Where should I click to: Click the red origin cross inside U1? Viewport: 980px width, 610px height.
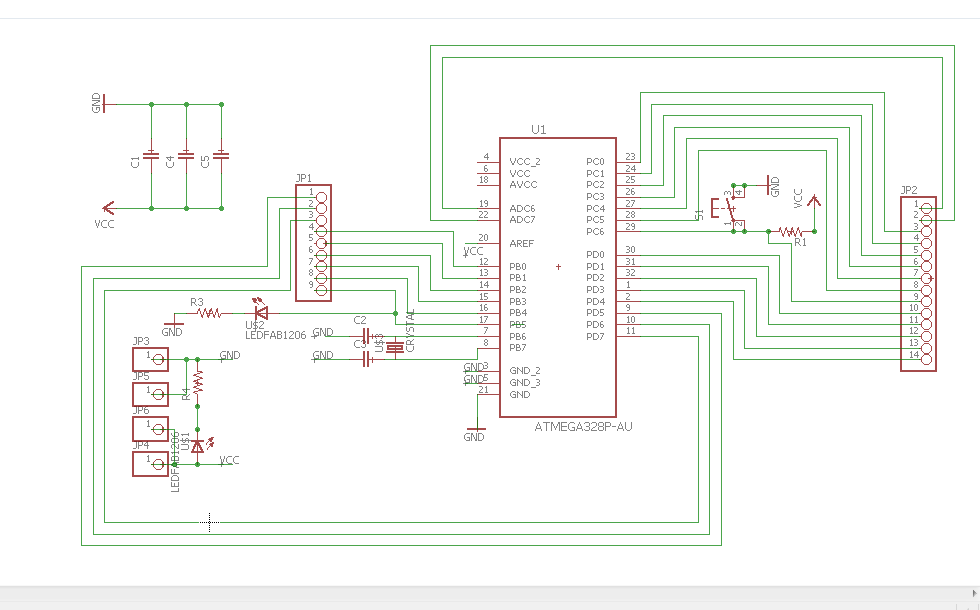pyautogui.click(x=558, y=267)
